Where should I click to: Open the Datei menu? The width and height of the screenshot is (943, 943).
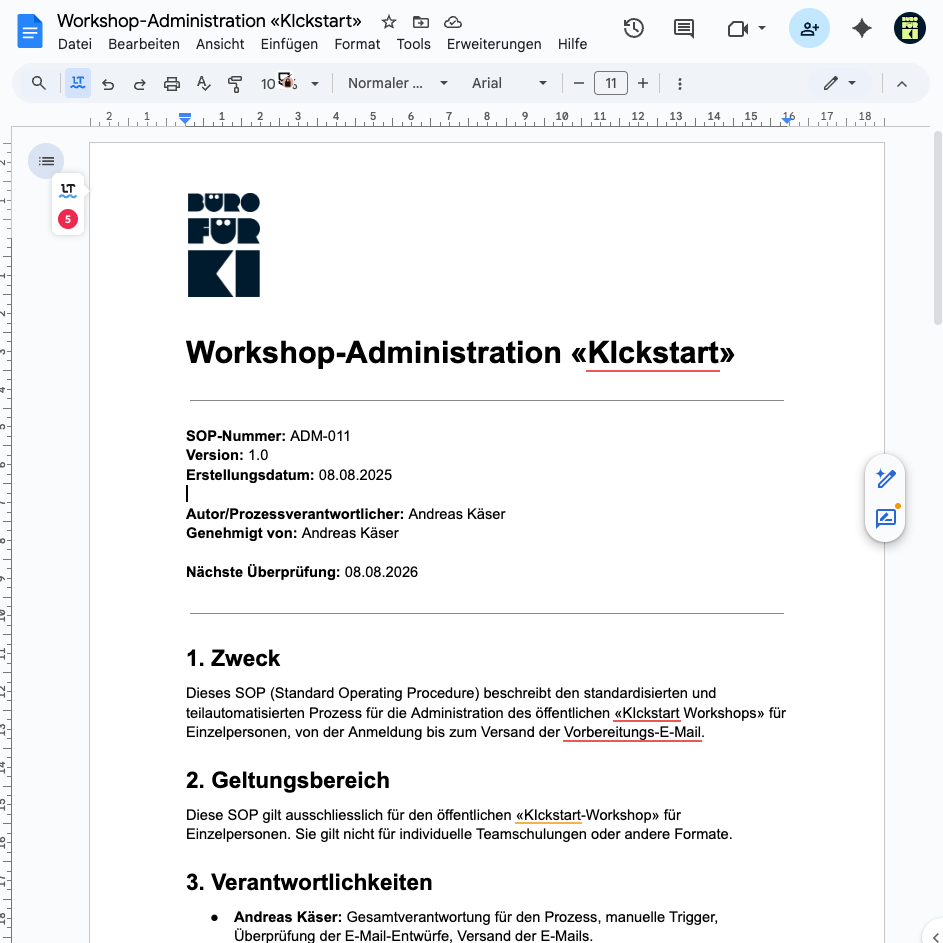[75, 45]
